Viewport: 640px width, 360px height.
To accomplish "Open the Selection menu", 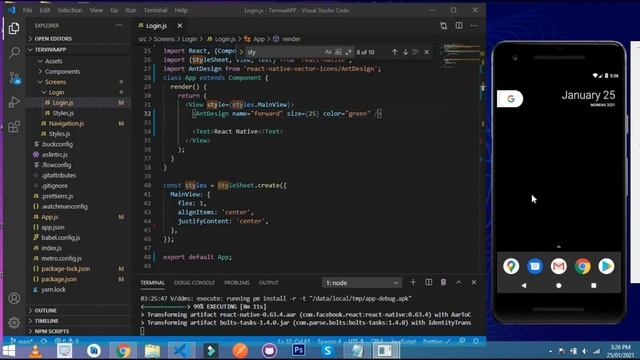I will (x=70, y=10).
